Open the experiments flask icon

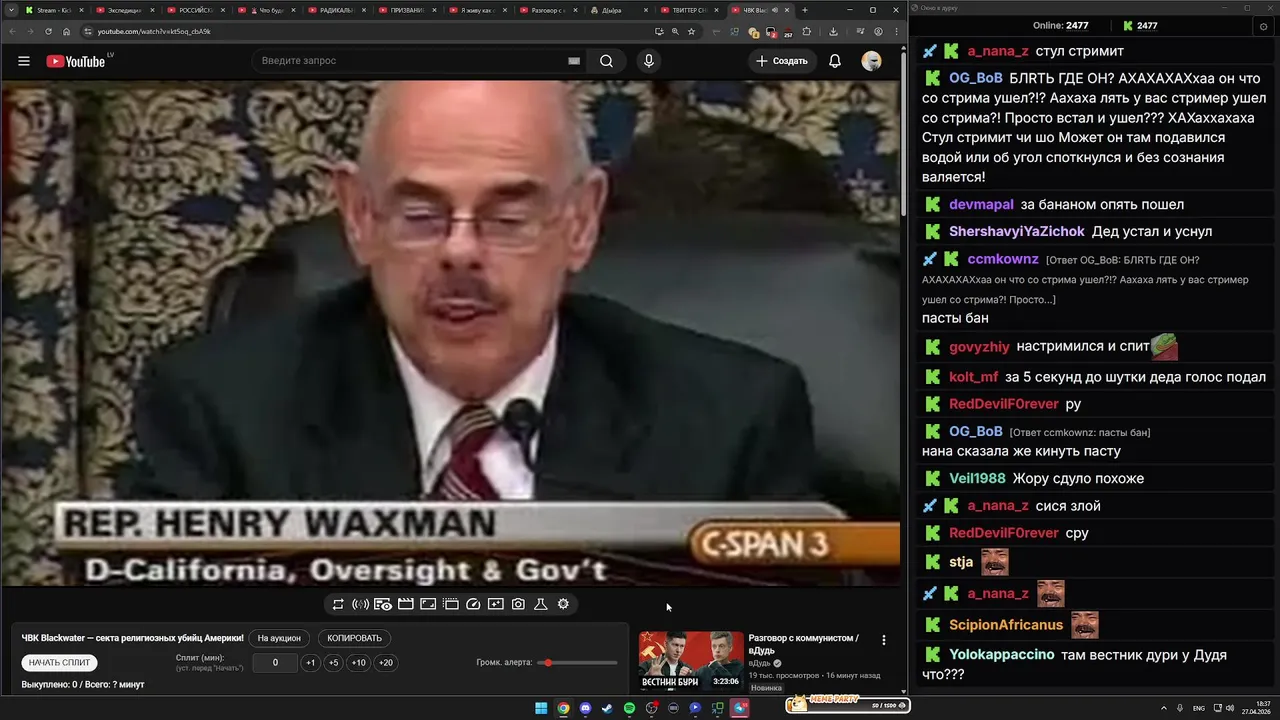541,604
